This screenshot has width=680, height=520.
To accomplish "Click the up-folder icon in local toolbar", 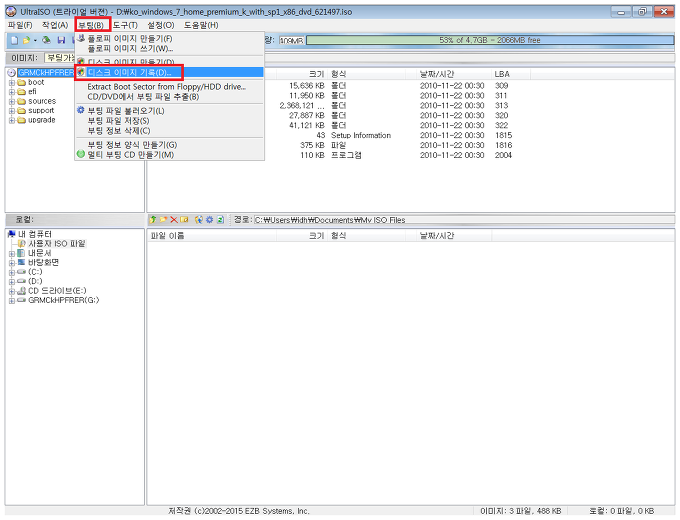I will pyautogui.click(x=153, y=220).
